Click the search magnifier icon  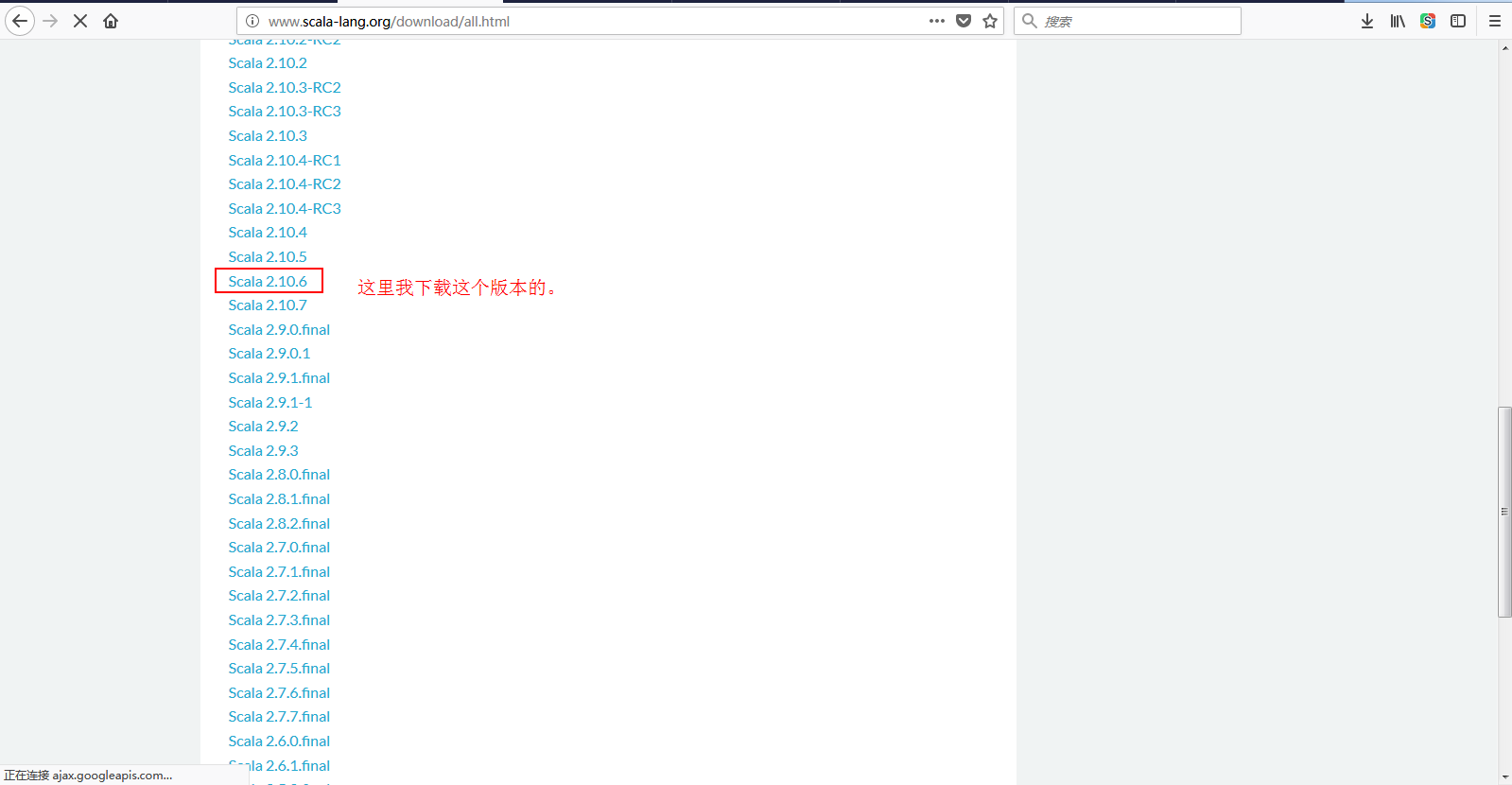[1030, 21]
